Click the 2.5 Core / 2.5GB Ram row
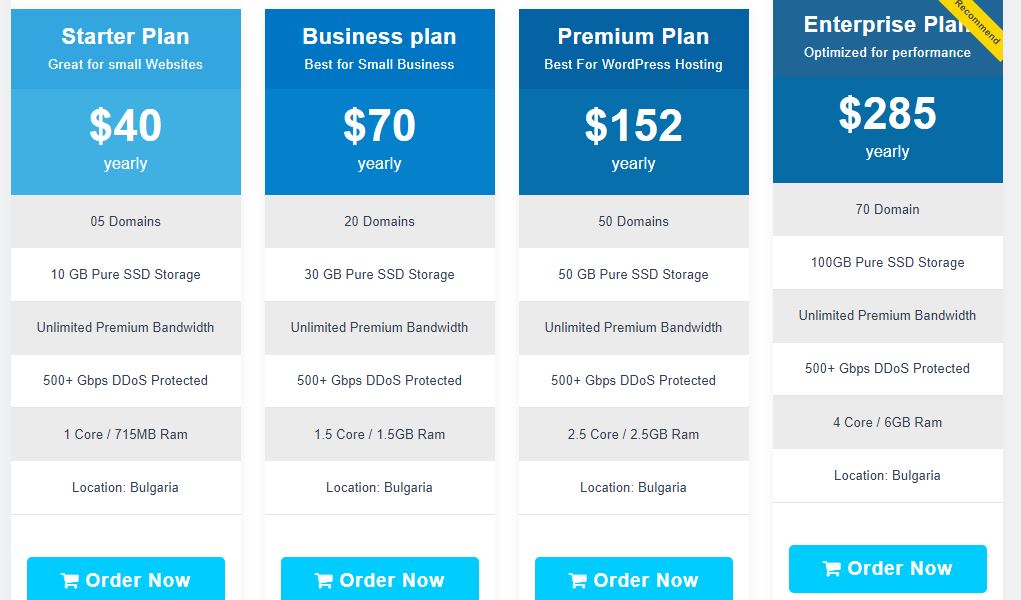This screenshot has height=600, width=1021. click(634, 435)
